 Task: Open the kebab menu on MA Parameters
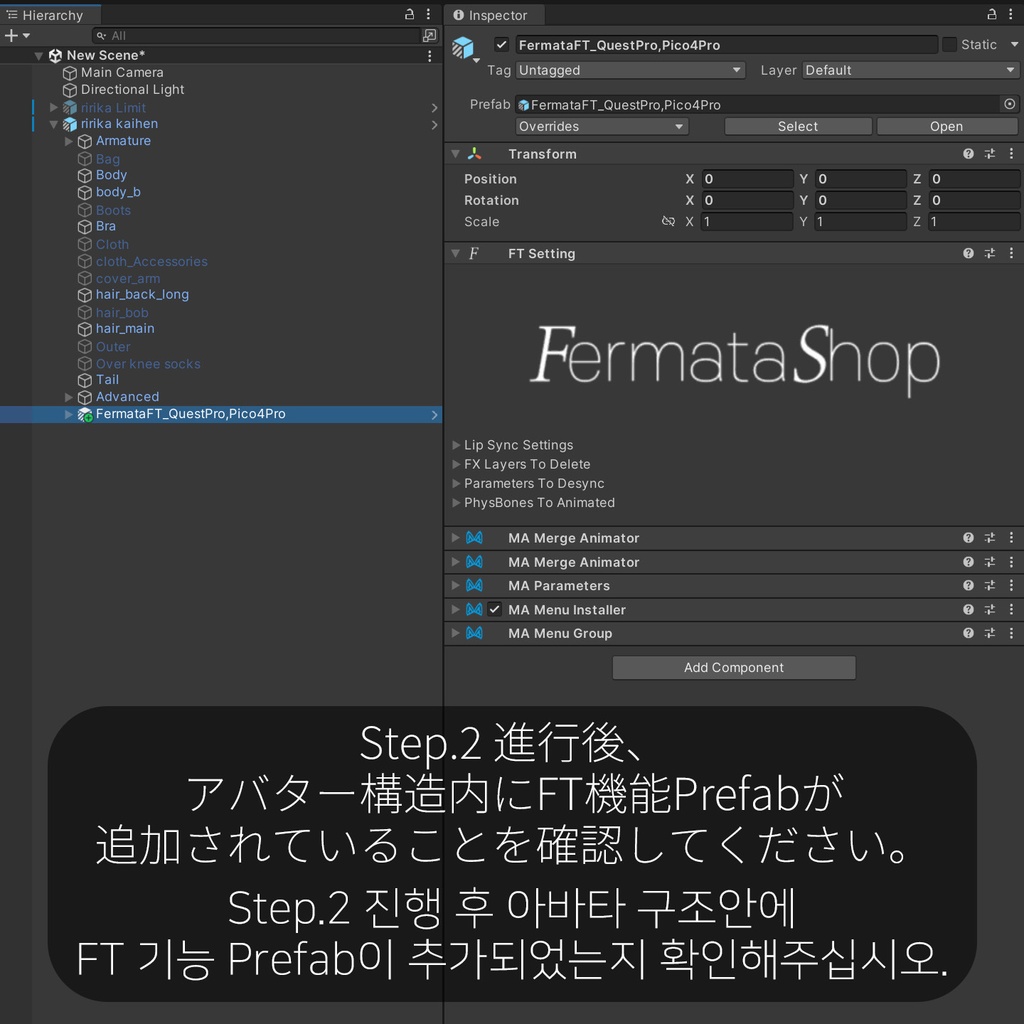click(x=1011, y=585)
